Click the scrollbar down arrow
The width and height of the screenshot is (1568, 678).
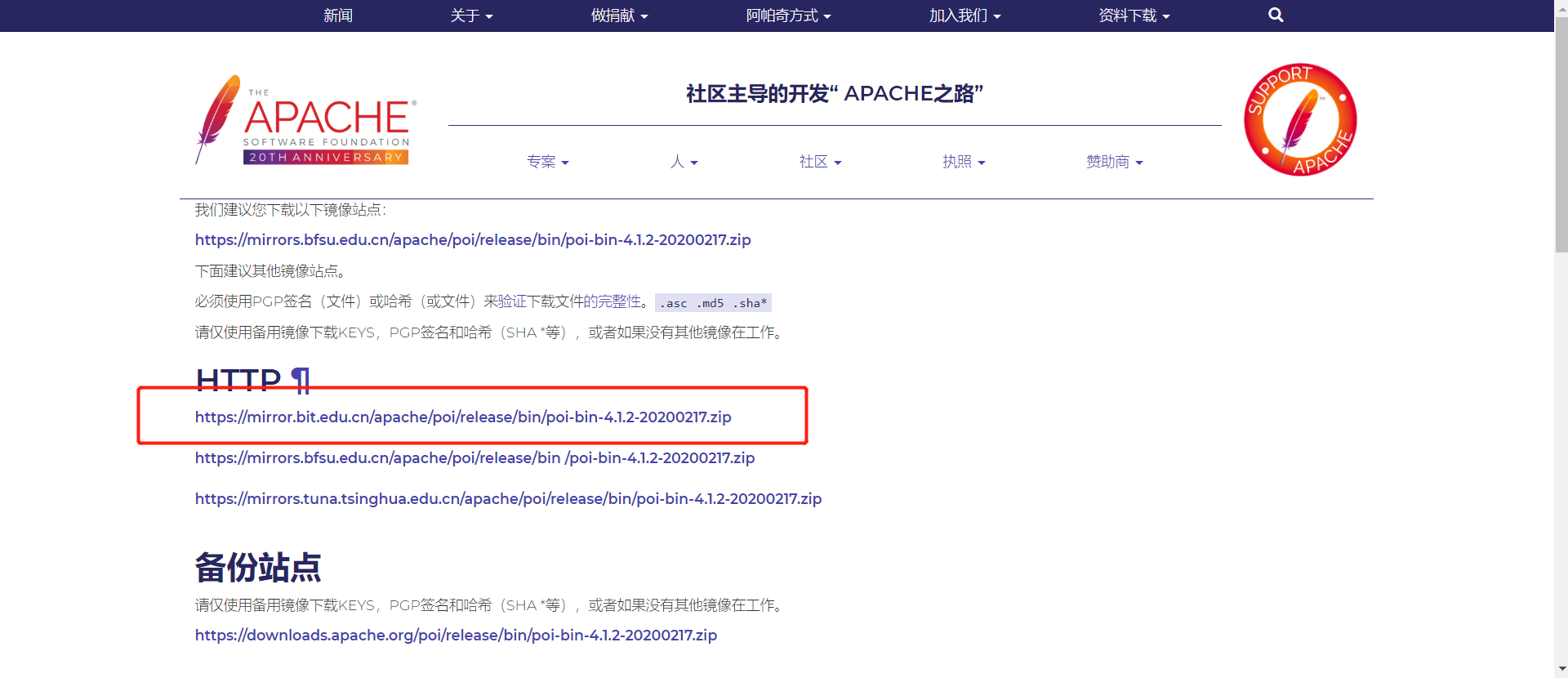coord(1561,670)
